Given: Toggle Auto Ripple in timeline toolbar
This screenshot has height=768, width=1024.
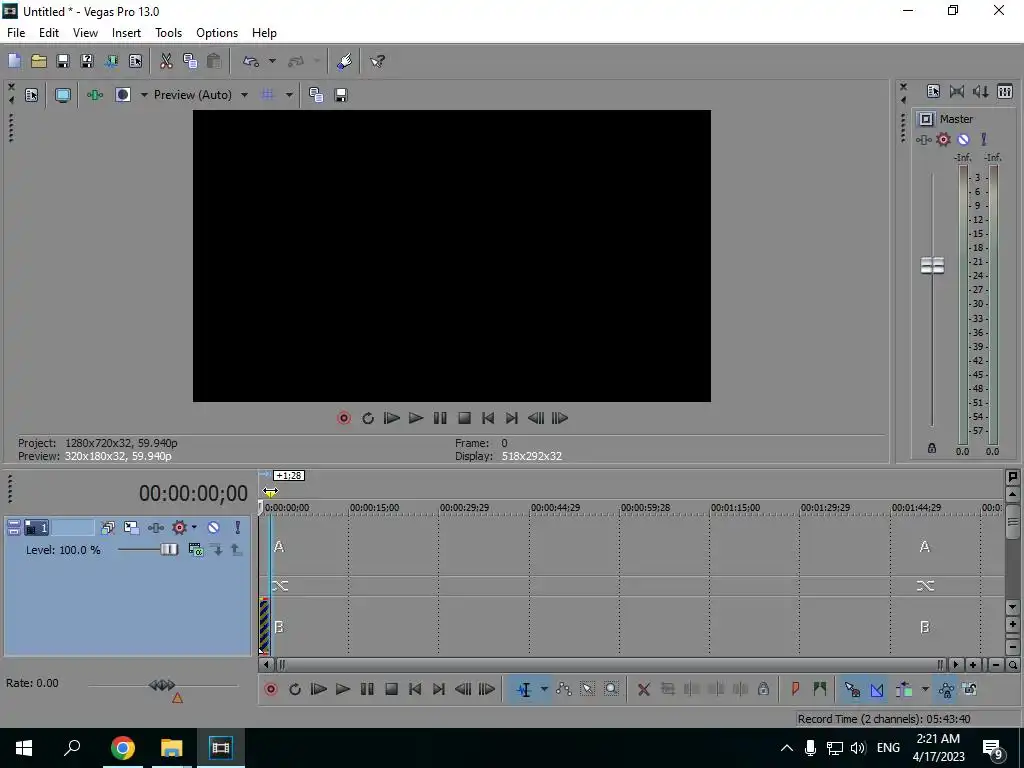Looking at the screenshot, I should [904, 689].
